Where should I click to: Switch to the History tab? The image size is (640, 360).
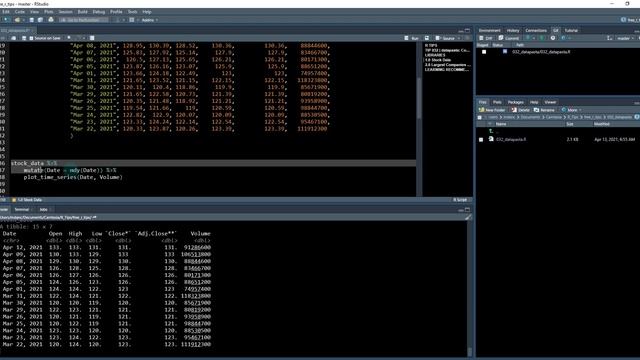(513, 30)
